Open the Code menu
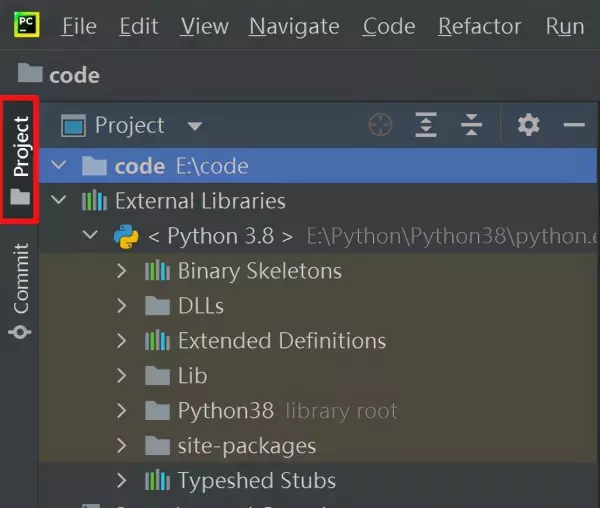This screenshot has width=600, height=508. tap(389, 26)
